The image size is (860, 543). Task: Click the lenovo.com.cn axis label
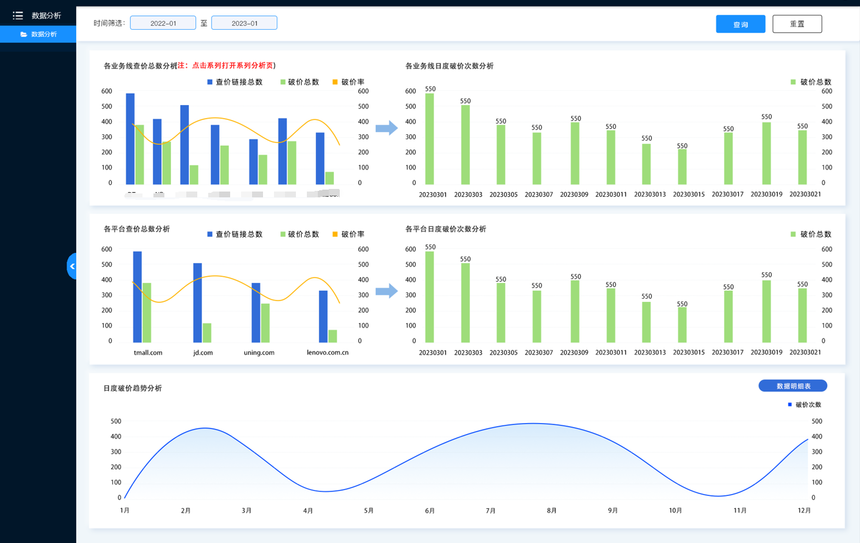(327, 353)
